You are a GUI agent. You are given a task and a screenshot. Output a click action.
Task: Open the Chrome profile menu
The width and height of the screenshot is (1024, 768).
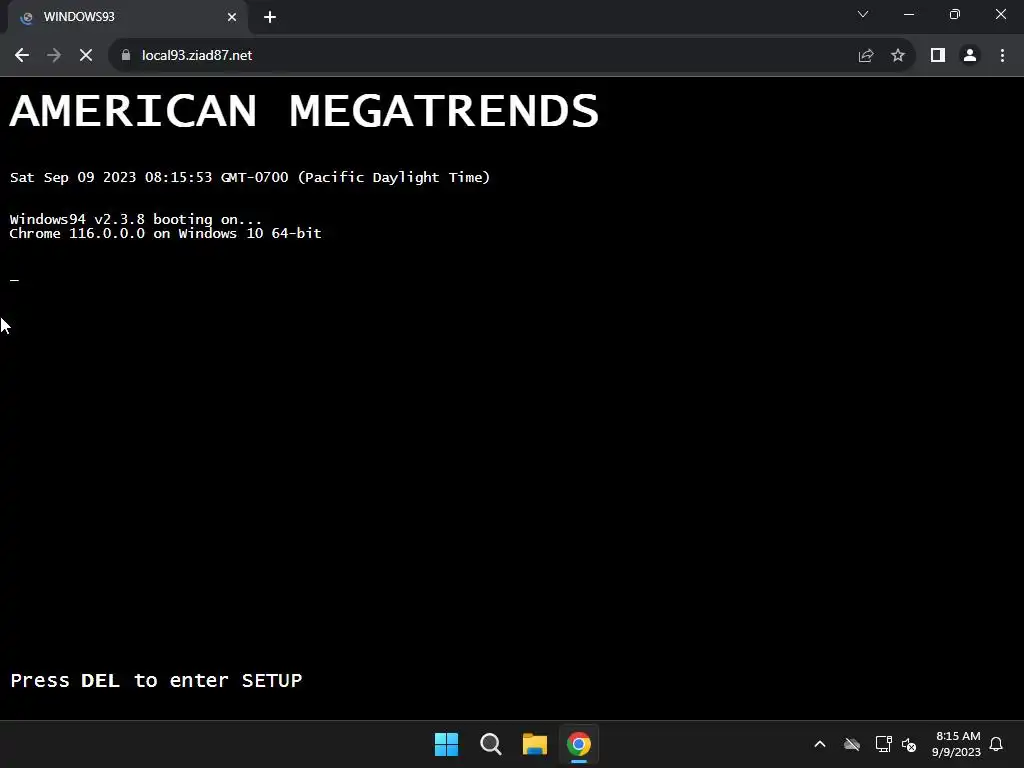pos(970,56)
